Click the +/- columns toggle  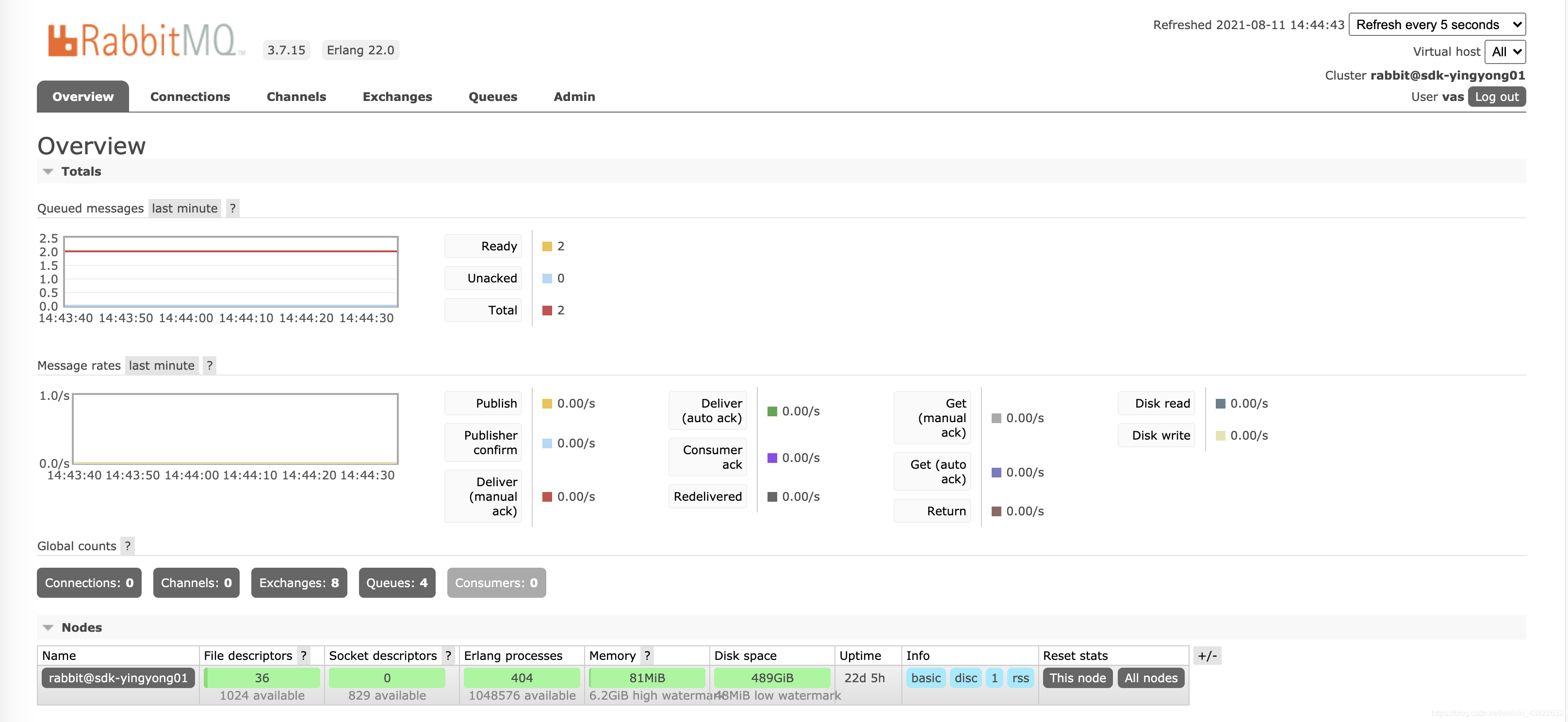click(x=1207, y=656)
